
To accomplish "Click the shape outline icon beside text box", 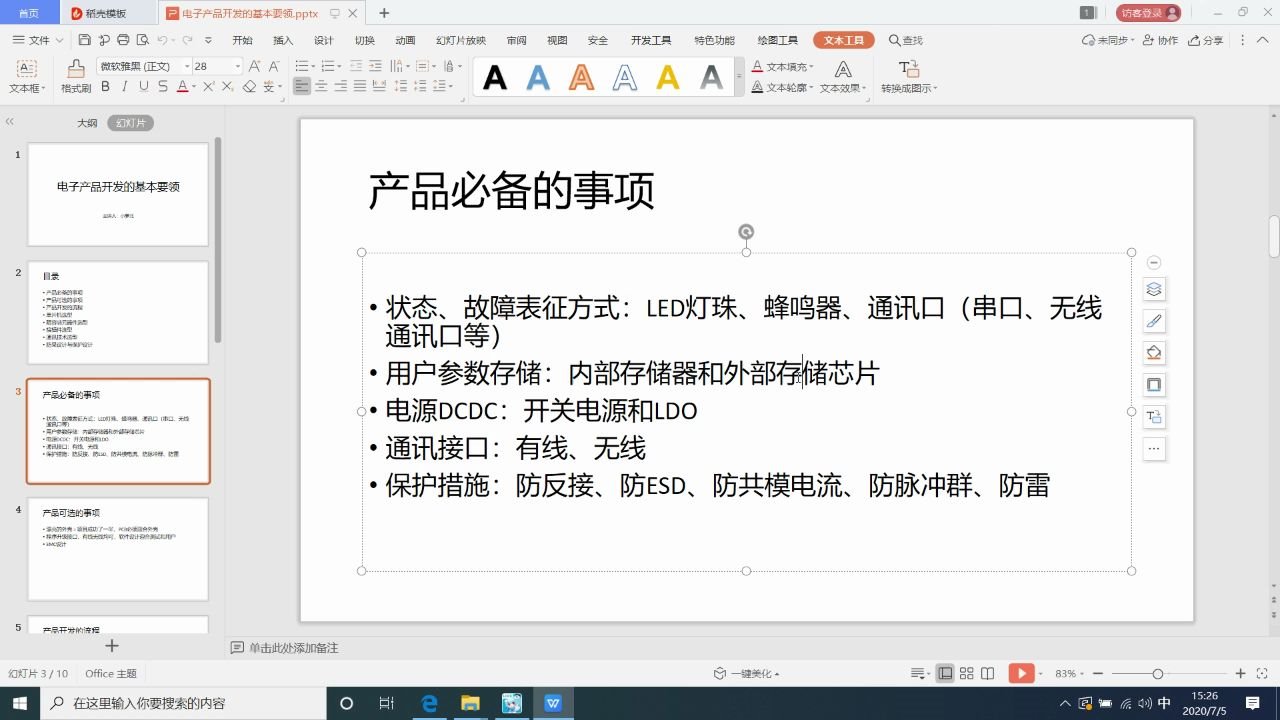I will click(x=1154, y=385).
